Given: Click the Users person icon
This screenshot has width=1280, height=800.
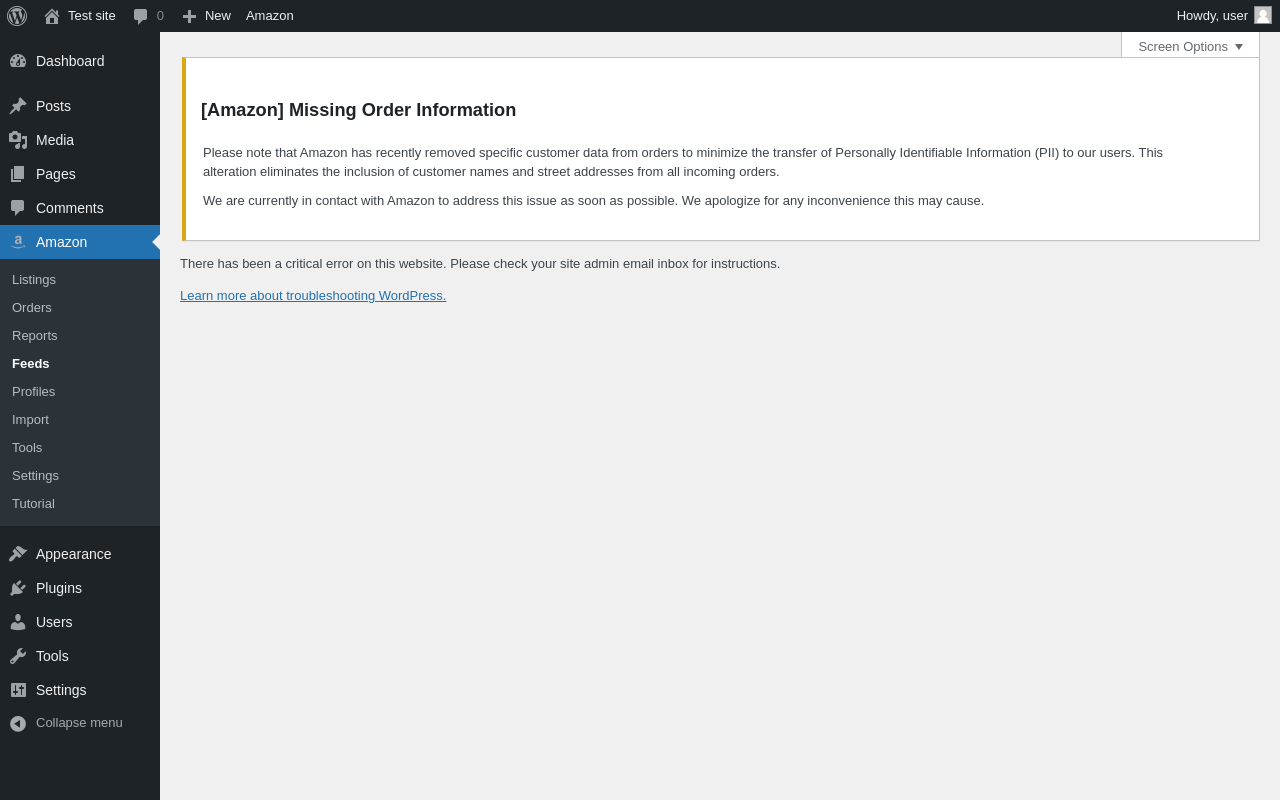Looking at the screenshot, I should tap(18, 622).
